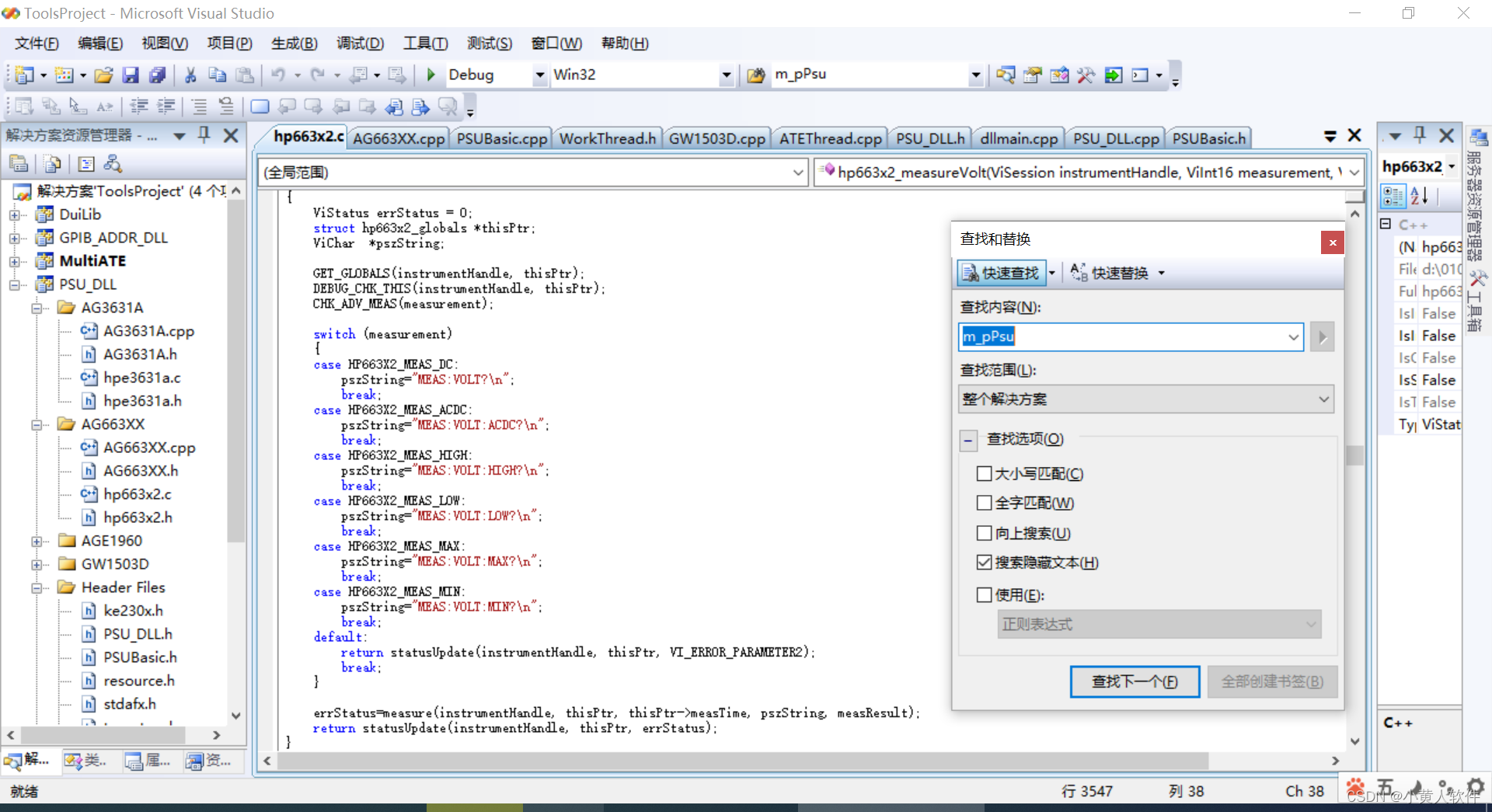
Task: Start debugging with green play icon
Action: (x=431, y=75)
